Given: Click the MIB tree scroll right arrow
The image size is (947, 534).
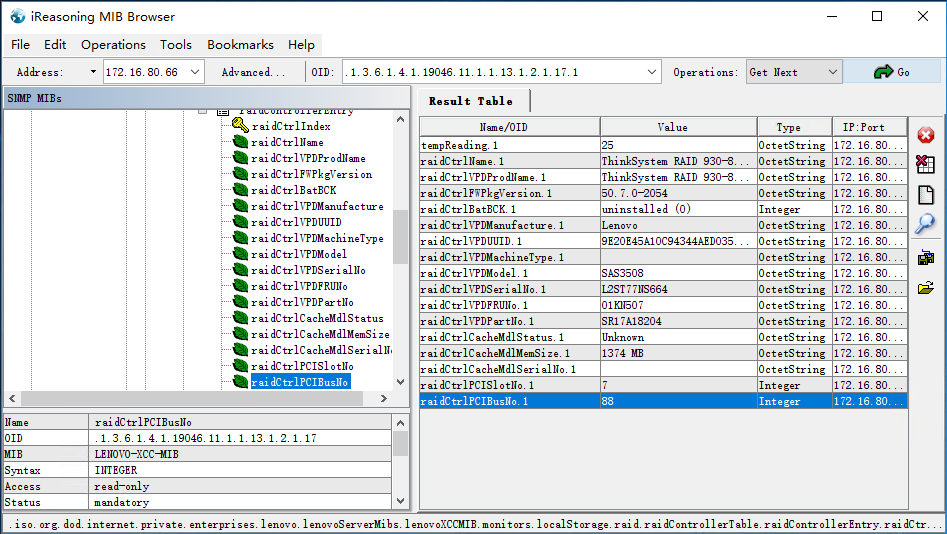Looking at the screenshot, I should tap(384, 398).
